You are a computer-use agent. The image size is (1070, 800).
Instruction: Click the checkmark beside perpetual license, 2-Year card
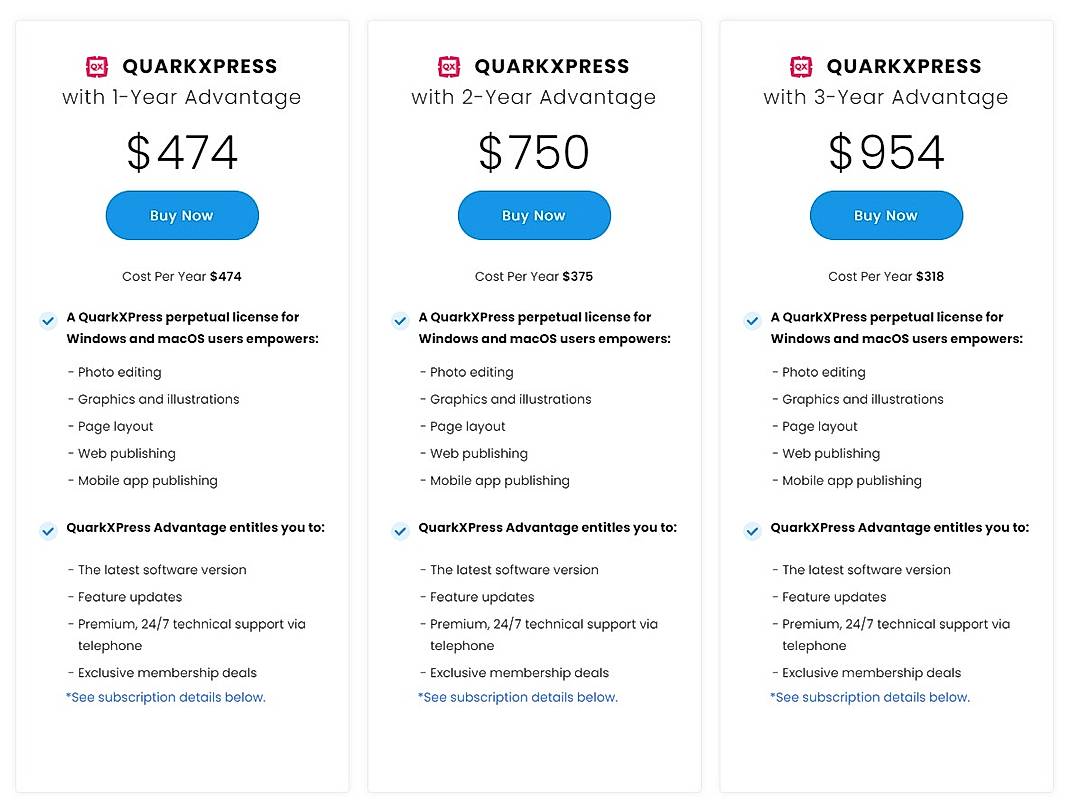tap(400, 321)
